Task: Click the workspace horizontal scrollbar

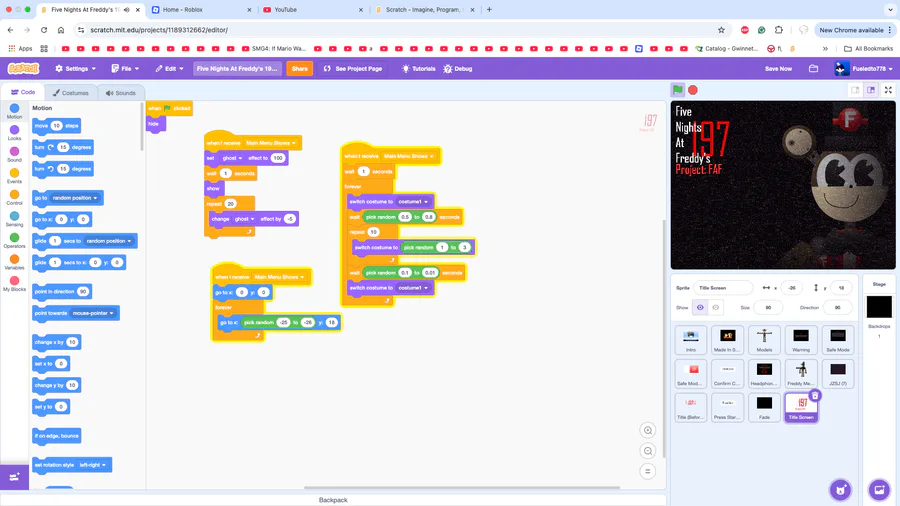Action: tap(461, 488)
